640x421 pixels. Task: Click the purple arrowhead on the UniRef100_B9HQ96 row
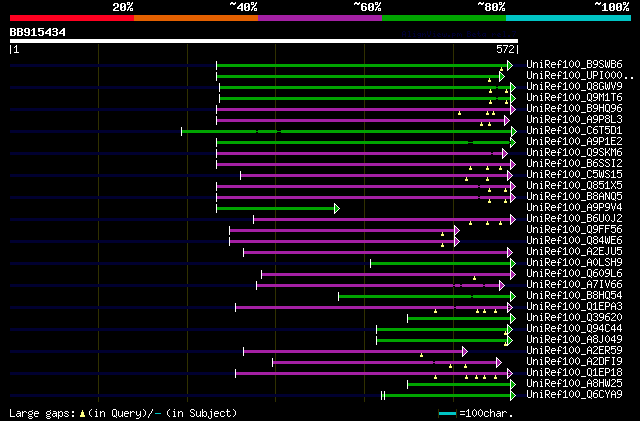point(513,109)
